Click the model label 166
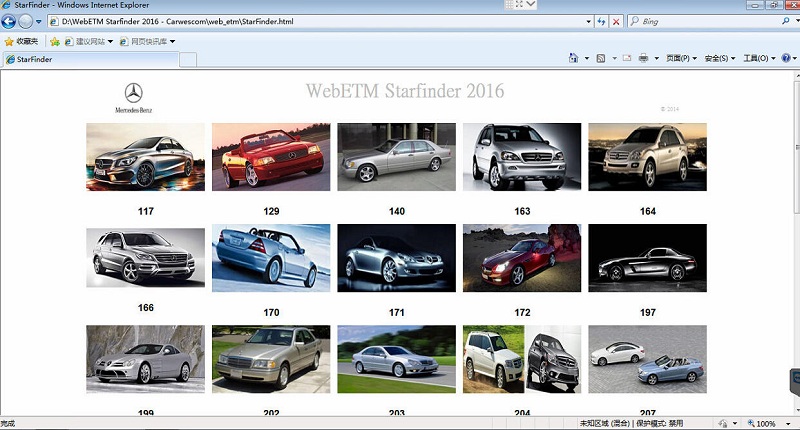 145,308
